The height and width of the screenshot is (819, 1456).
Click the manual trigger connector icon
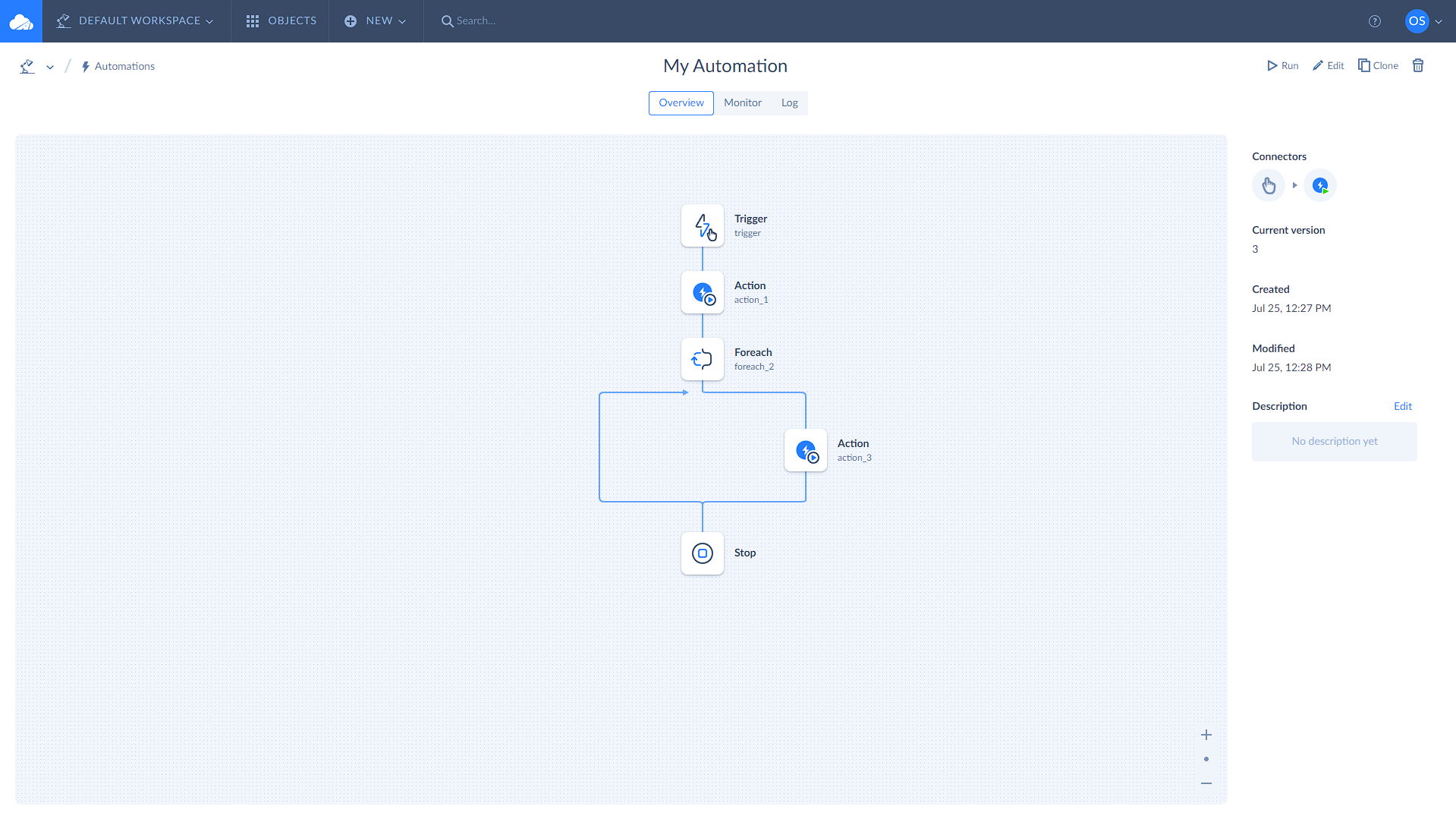point(1268,185)
